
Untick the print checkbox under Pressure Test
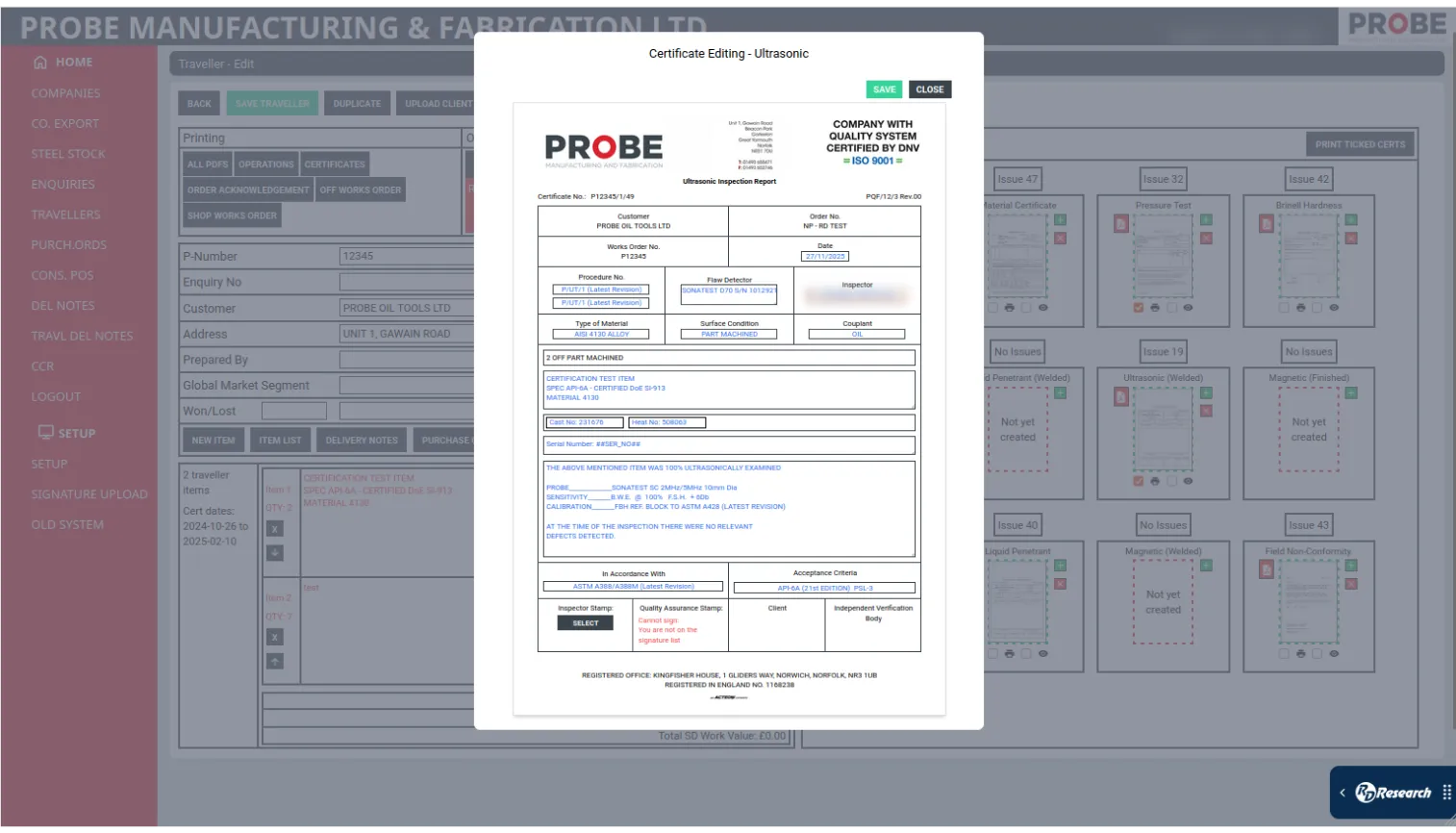[1139, 308]
